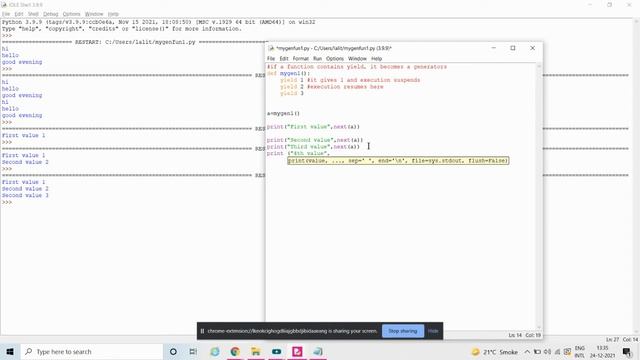This screenshot has height=360, width=640.
Task: Open Debug menu in IDLE Shell window
Action: [x=51, y=14]
